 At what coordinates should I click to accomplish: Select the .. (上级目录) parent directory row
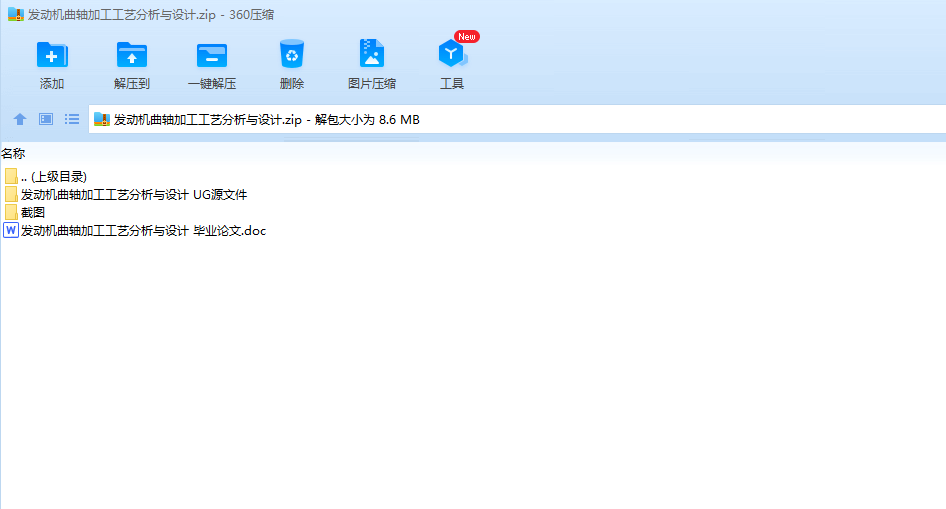[x=45, y=177]
